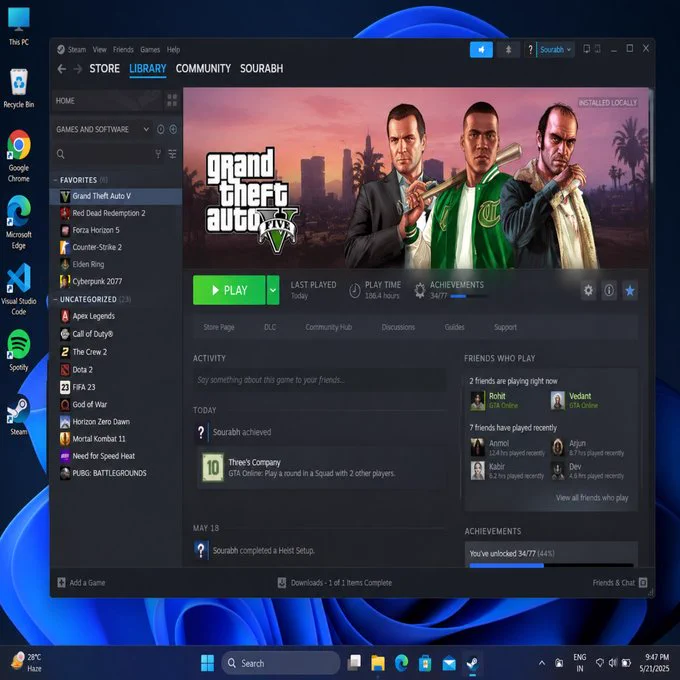Go forward with the right arrow
The height and width of the screenshot is (680, 680).
click(78, 69)
